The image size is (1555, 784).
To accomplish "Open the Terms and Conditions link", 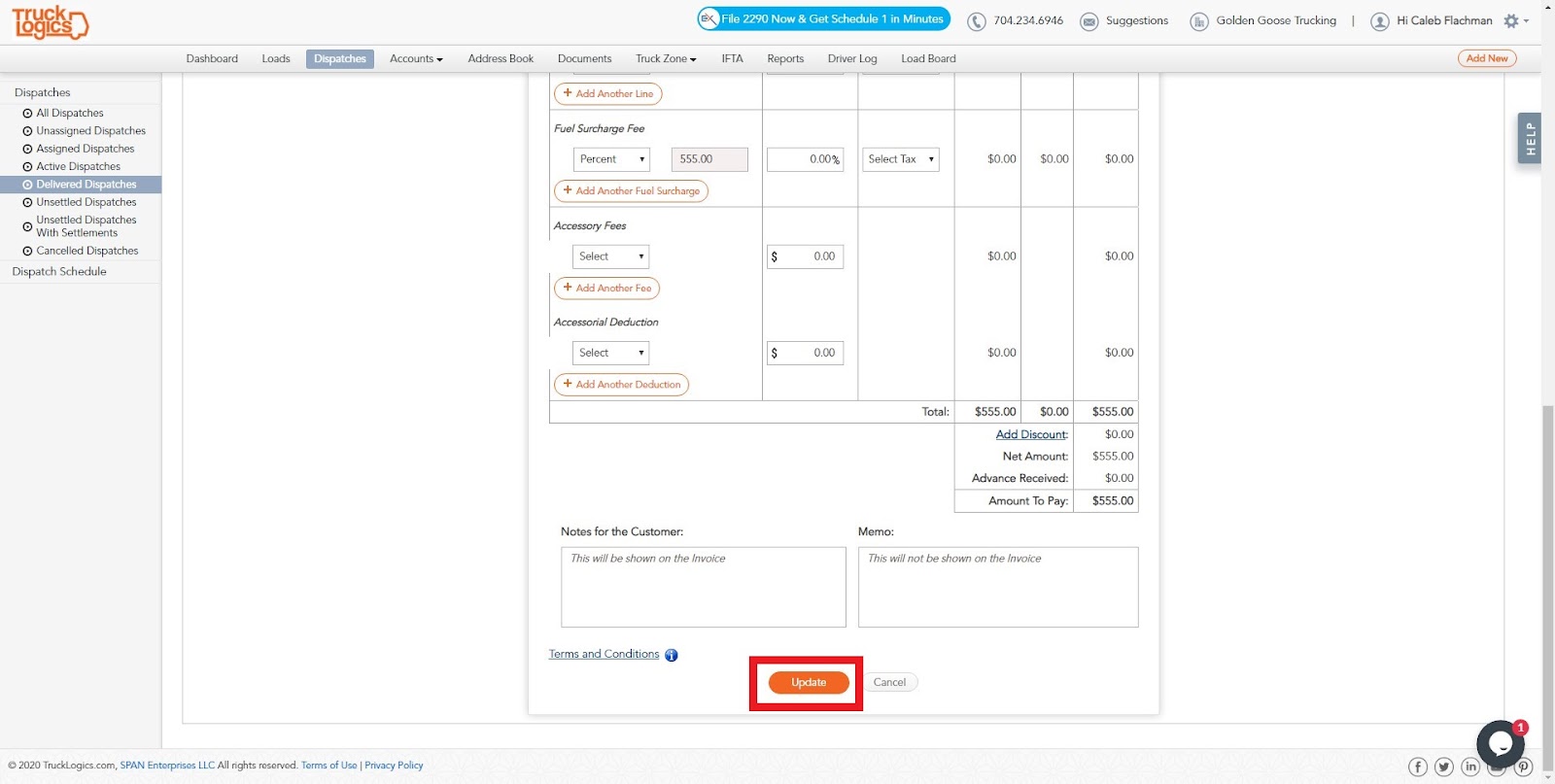I will [x=604, y=655].
